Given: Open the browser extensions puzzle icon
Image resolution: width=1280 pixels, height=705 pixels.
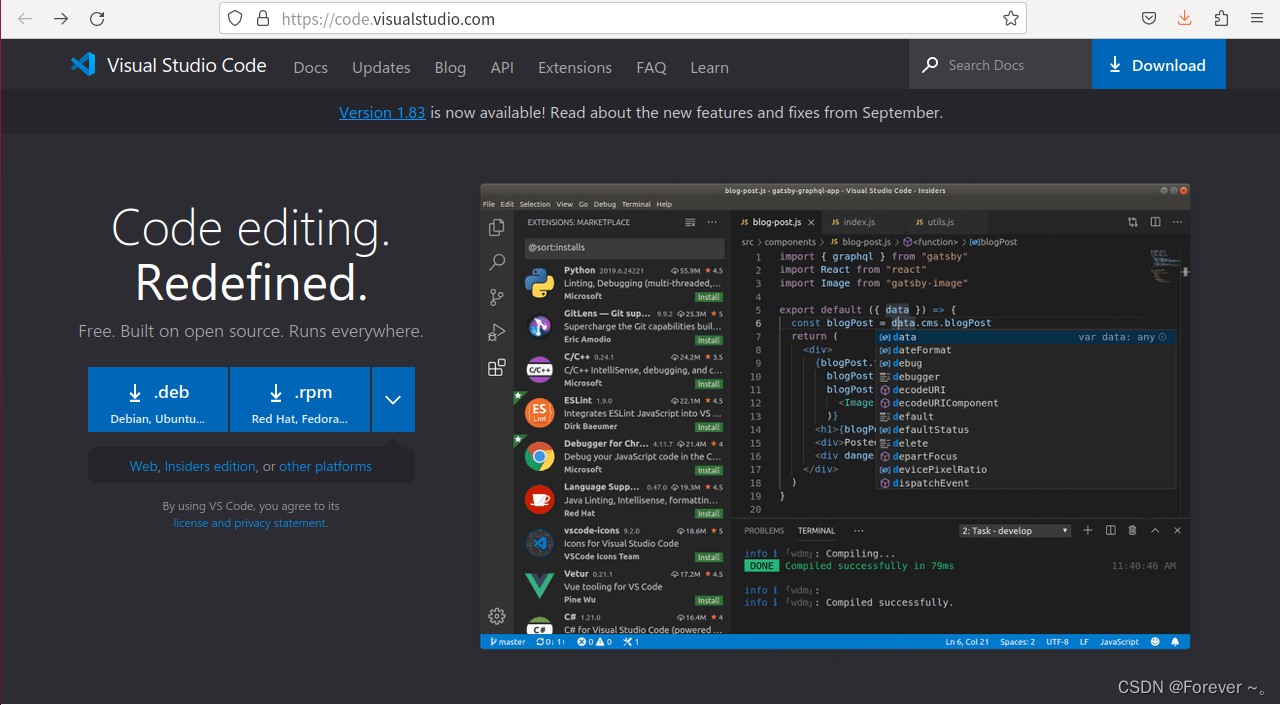Looking at the screenshot, I should [1221, 18].
